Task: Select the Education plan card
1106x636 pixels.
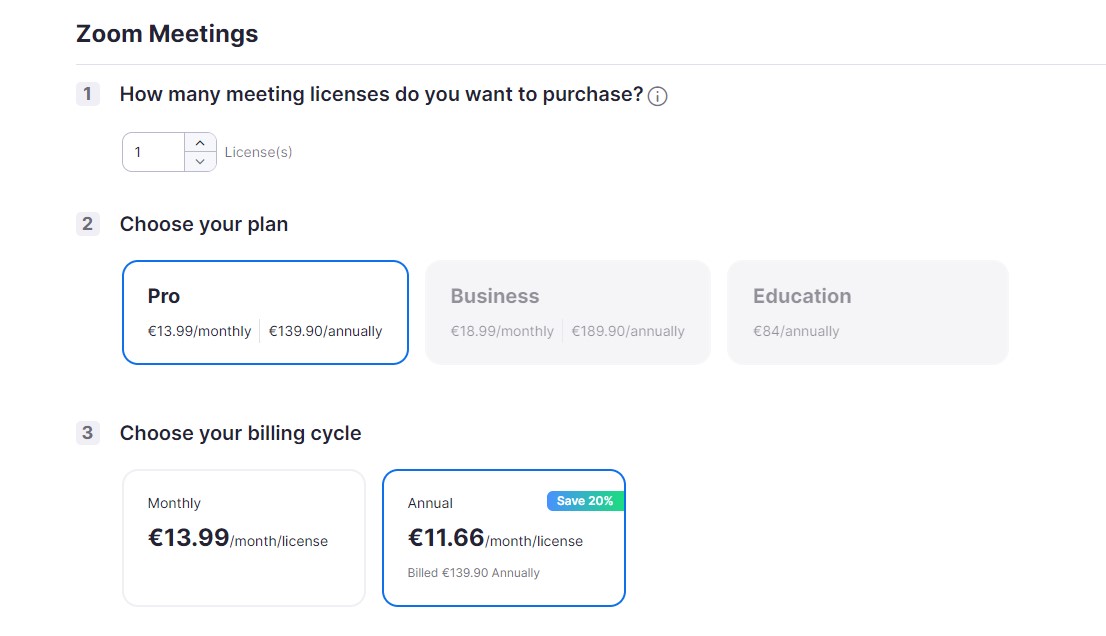Action: pyautogui.click(x=868, y=312)
